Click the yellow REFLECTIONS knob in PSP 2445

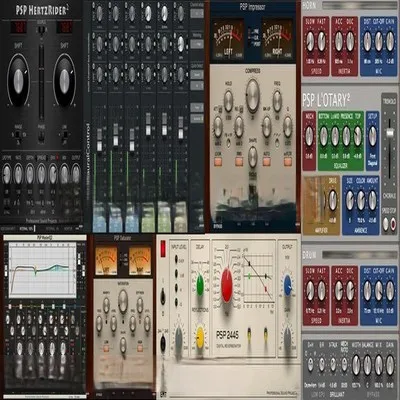pos(200,337)
